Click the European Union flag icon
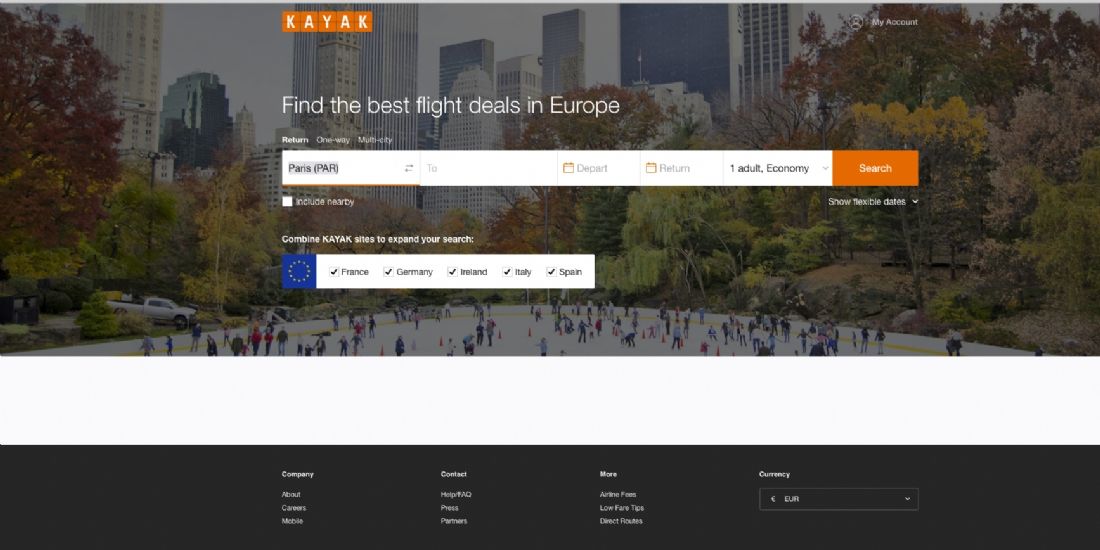Screen dimensions: 1100x550 click(299, 271)
